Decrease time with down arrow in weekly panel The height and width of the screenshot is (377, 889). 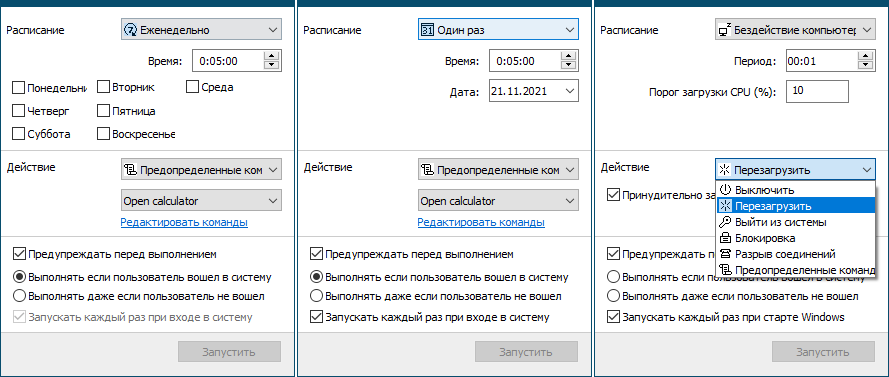pos(273,66)
